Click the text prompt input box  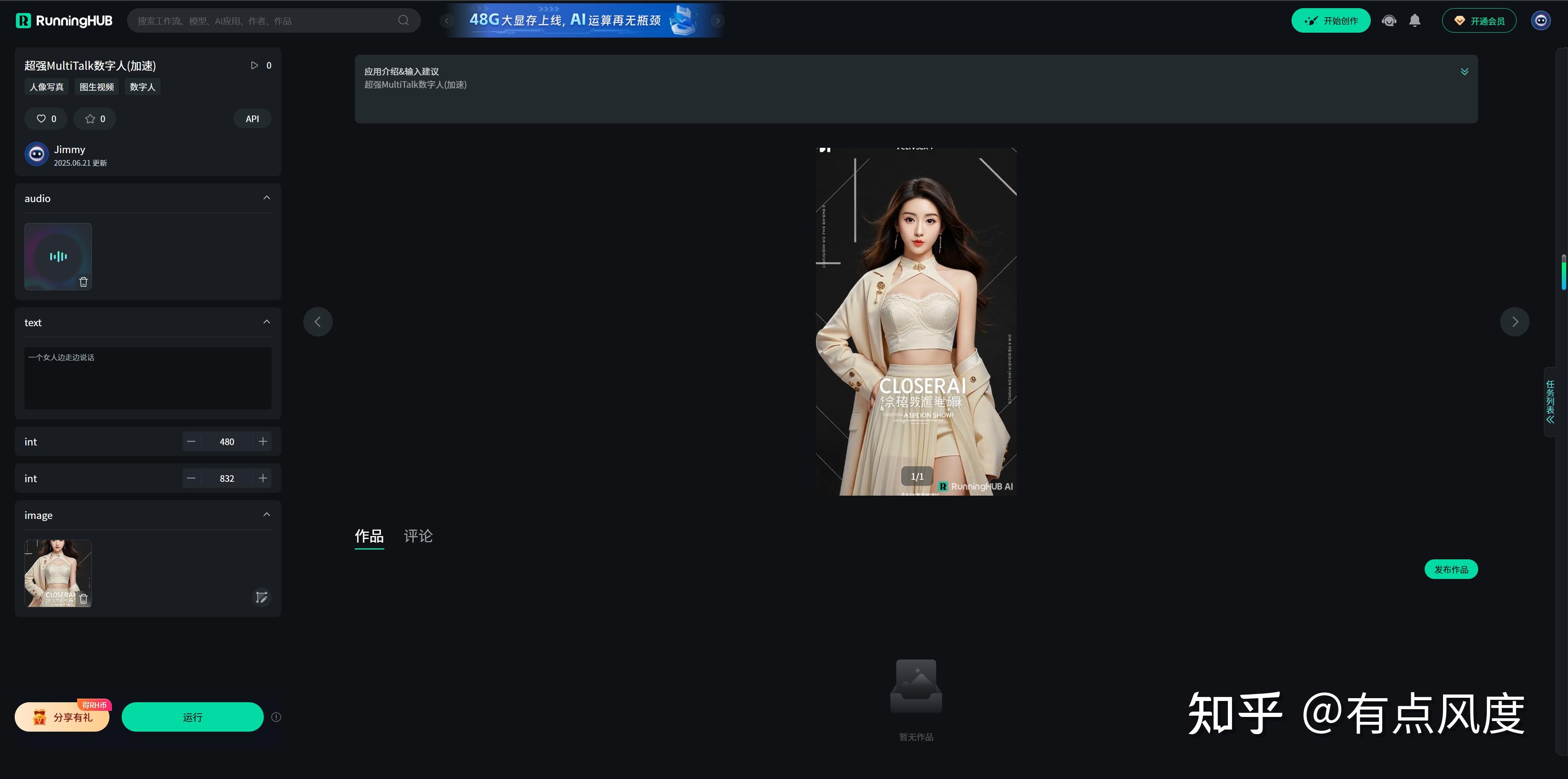148,377
